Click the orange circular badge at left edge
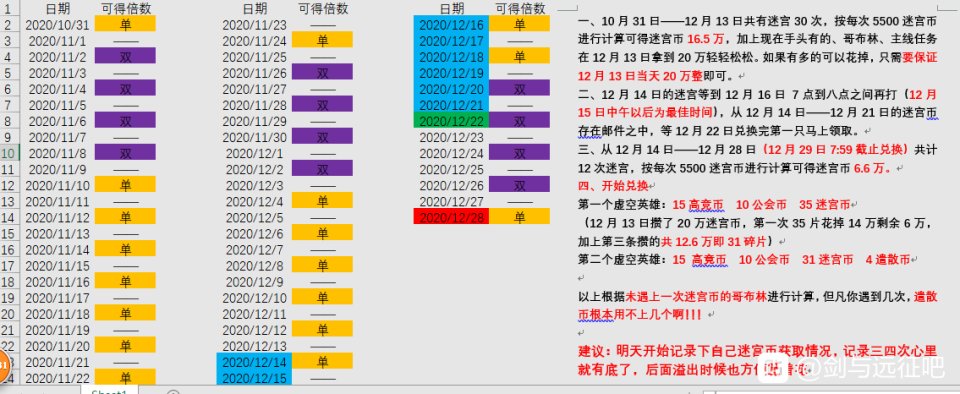This screenshot has width=960, height=394. click(3, 364)
